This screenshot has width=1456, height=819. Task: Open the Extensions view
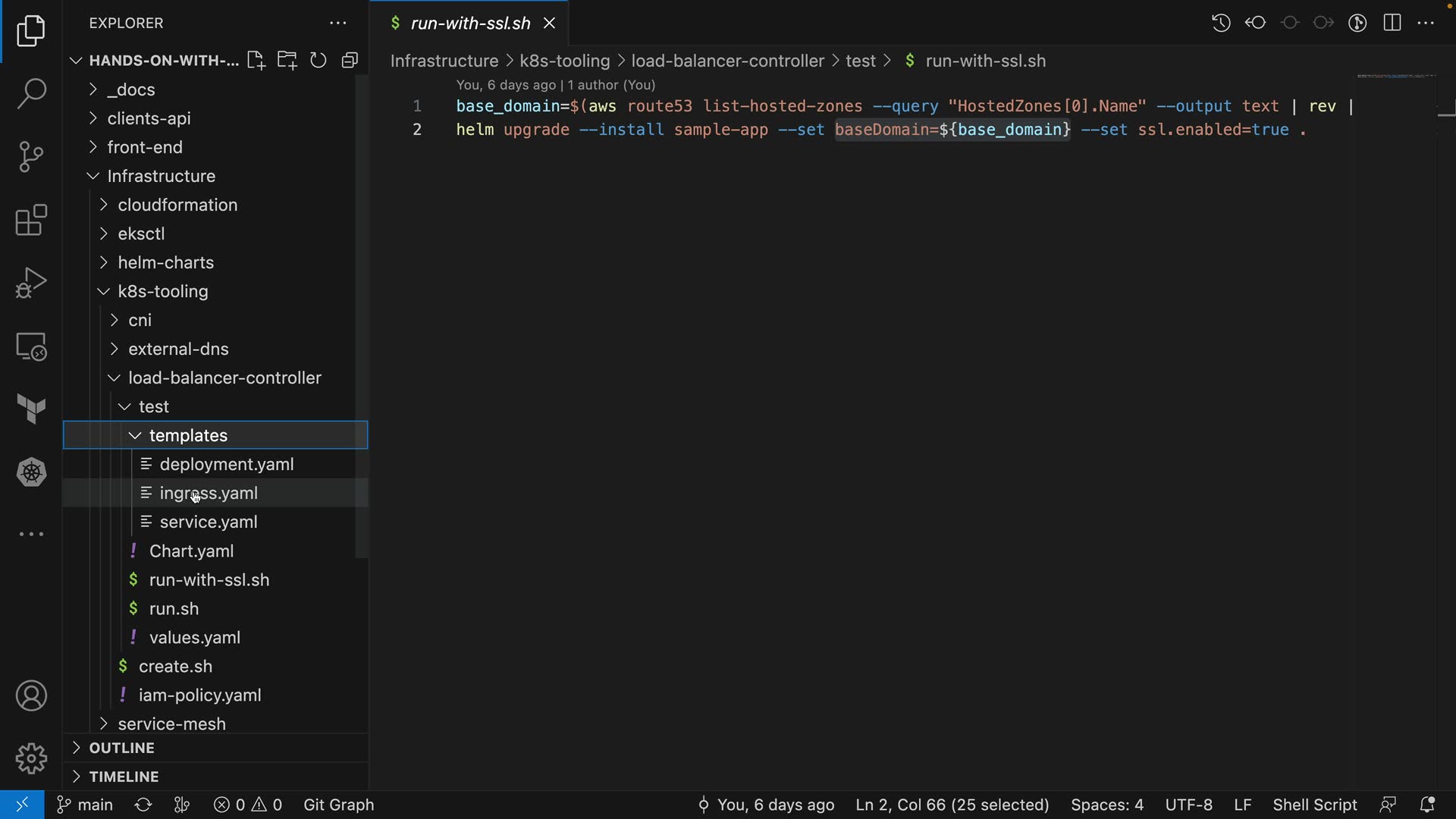coord(31,221)
